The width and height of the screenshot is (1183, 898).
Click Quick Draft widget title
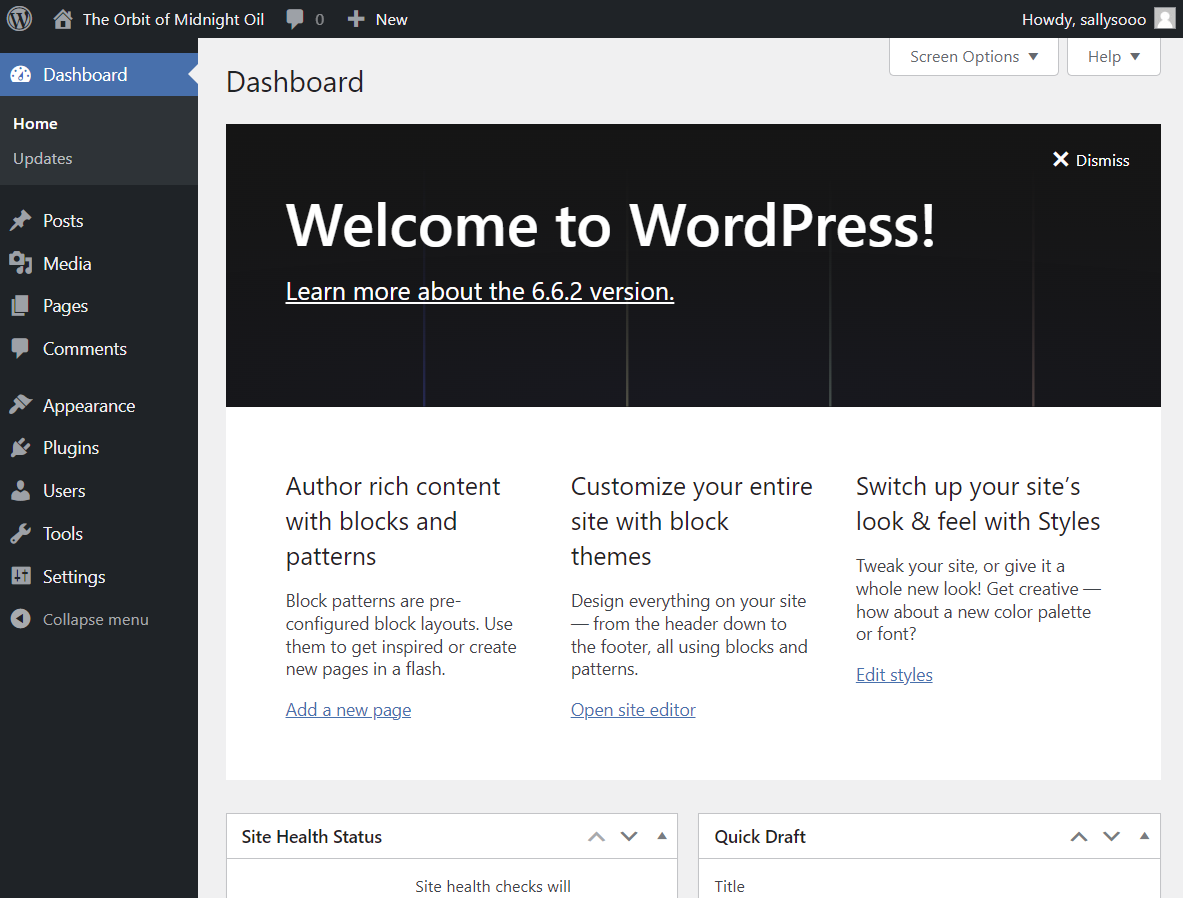tap(760, 836)
